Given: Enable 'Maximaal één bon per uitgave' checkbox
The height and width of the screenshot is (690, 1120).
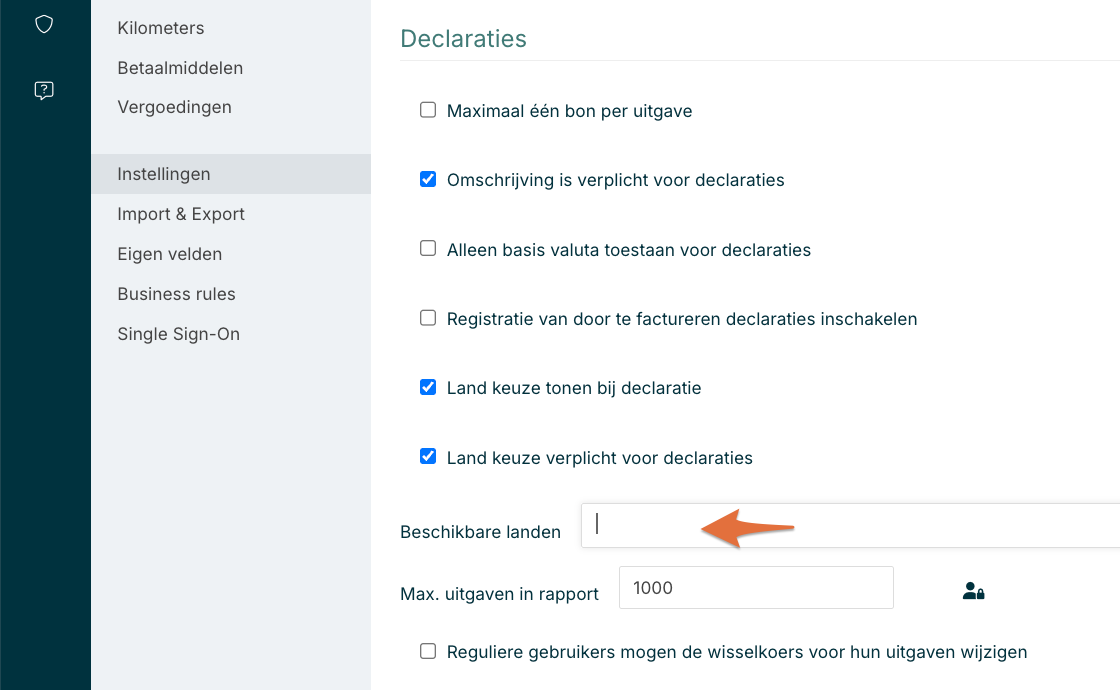Looking at the screenshot, I should [428, 110].
